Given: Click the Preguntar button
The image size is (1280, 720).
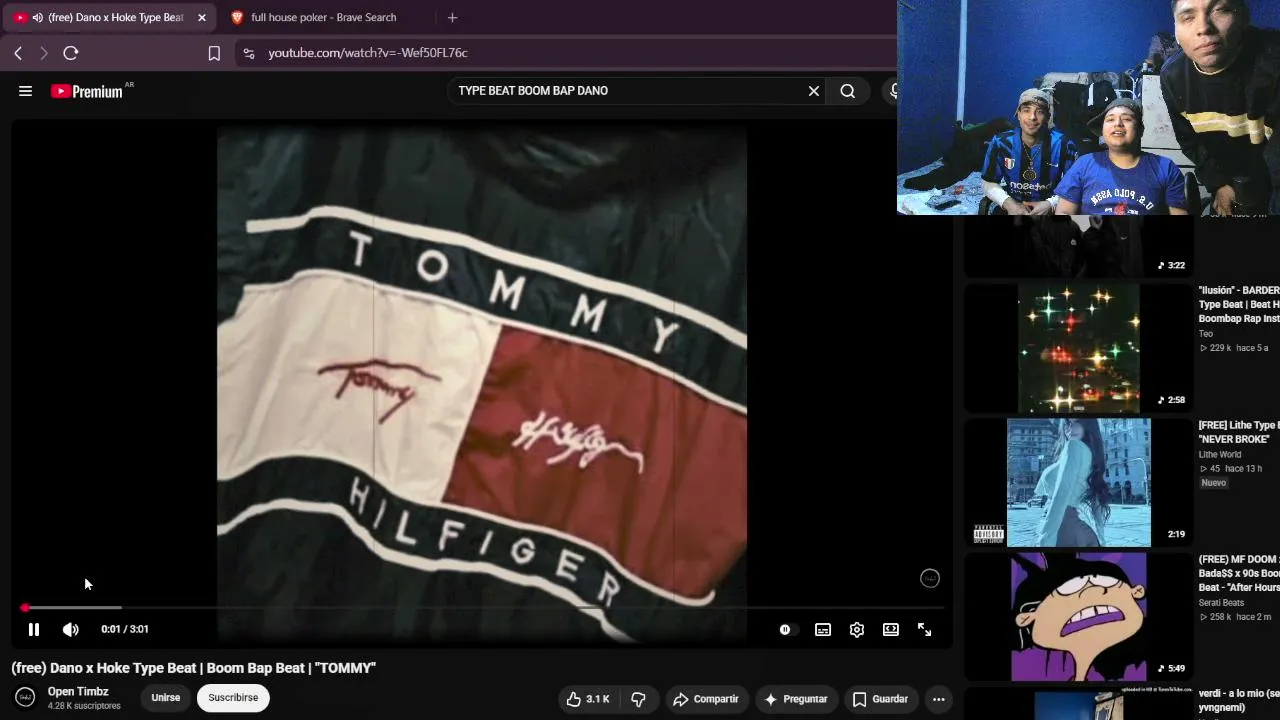Looking at the screenshot, I should click(x=795, y=699).
